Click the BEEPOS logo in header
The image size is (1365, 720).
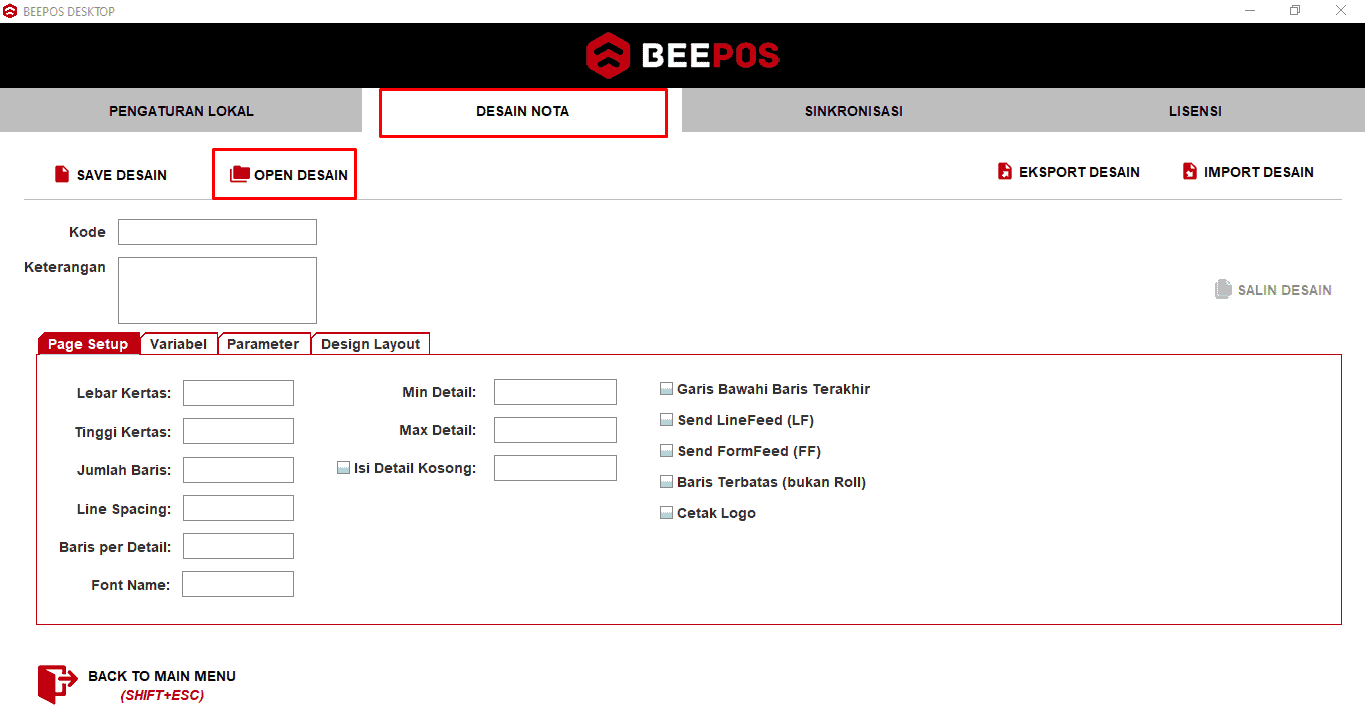(x=682, y=55)
